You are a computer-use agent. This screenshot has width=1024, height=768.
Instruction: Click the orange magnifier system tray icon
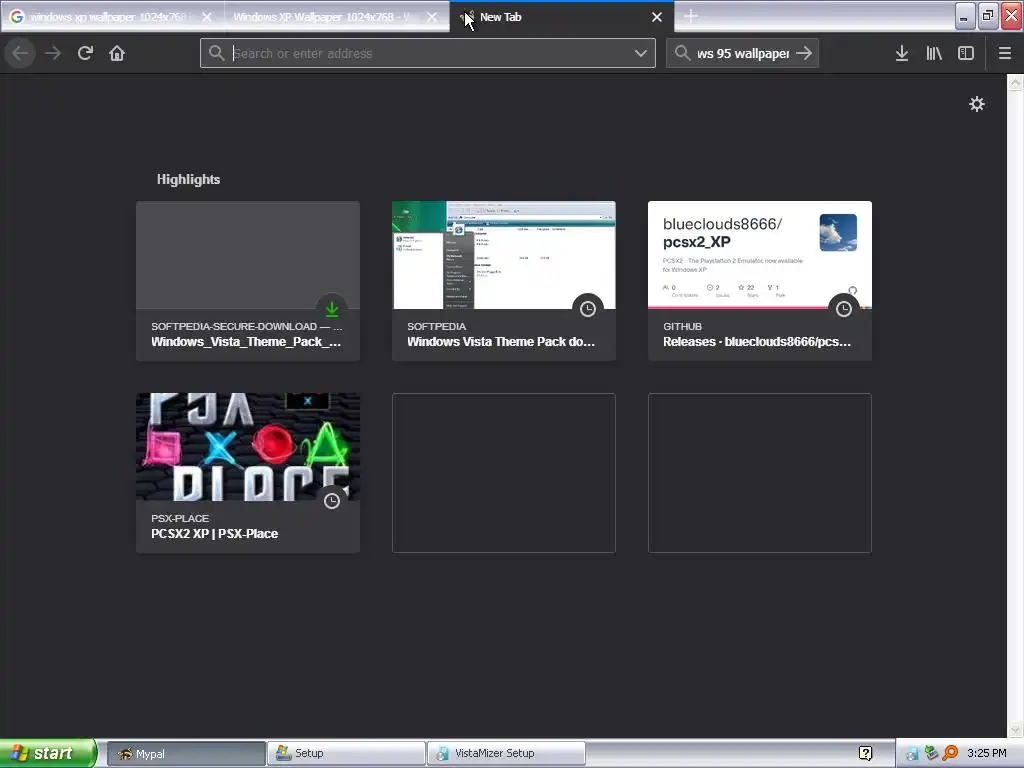[x=950, y=753]
